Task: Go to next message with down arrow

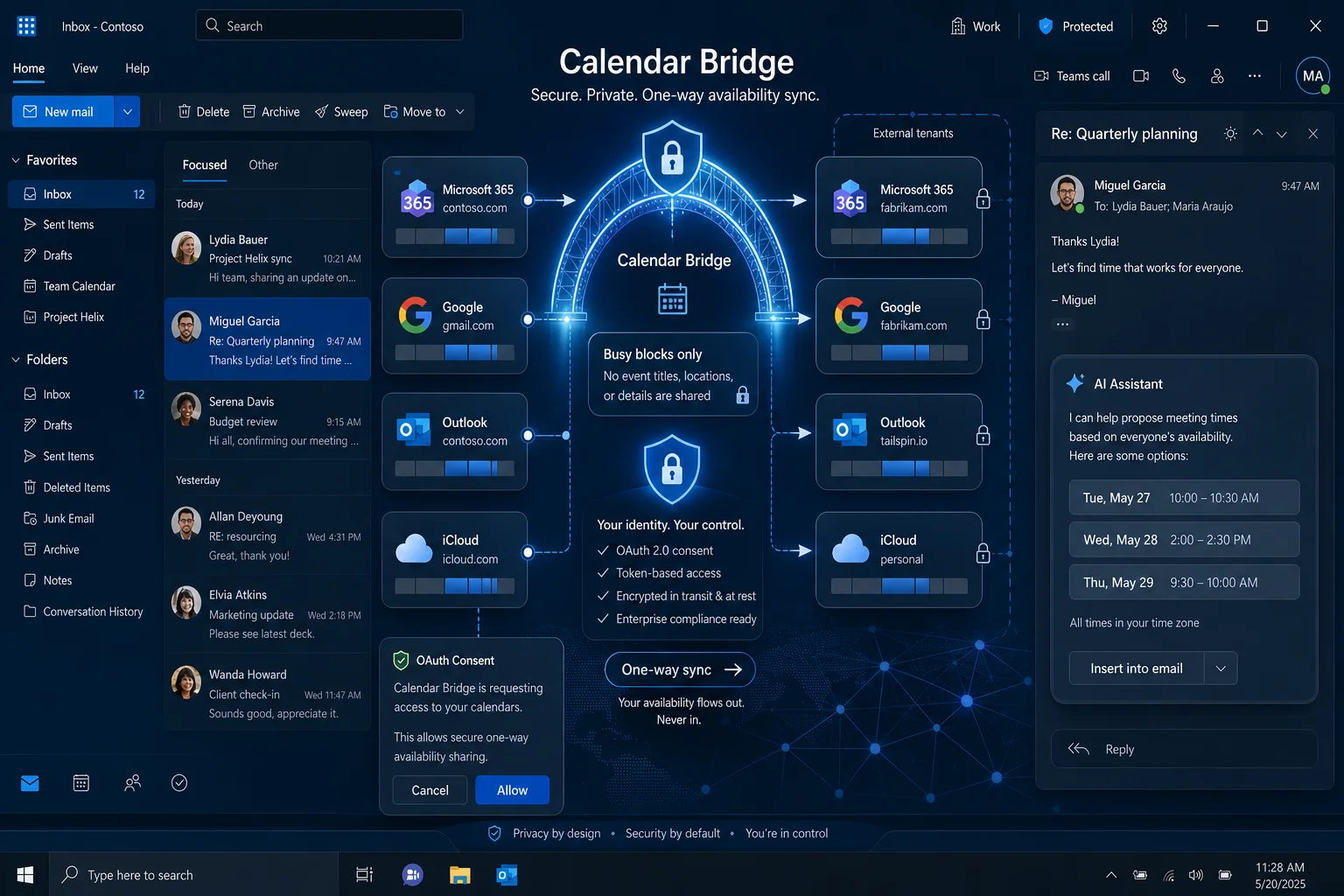Action: [x=1282, y=134]
